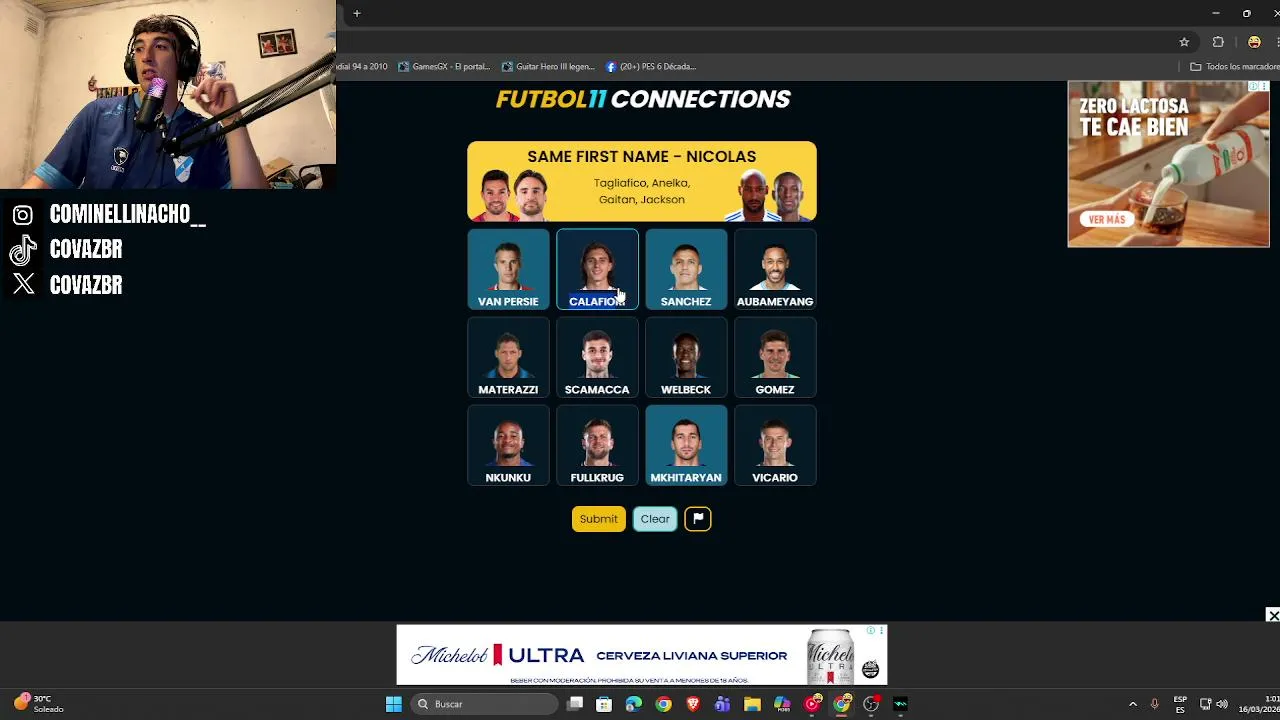Screen dimensions: 1280x720
Task: Open the PES 6 Década Facebook bookmark
Action: click(651, 66)
